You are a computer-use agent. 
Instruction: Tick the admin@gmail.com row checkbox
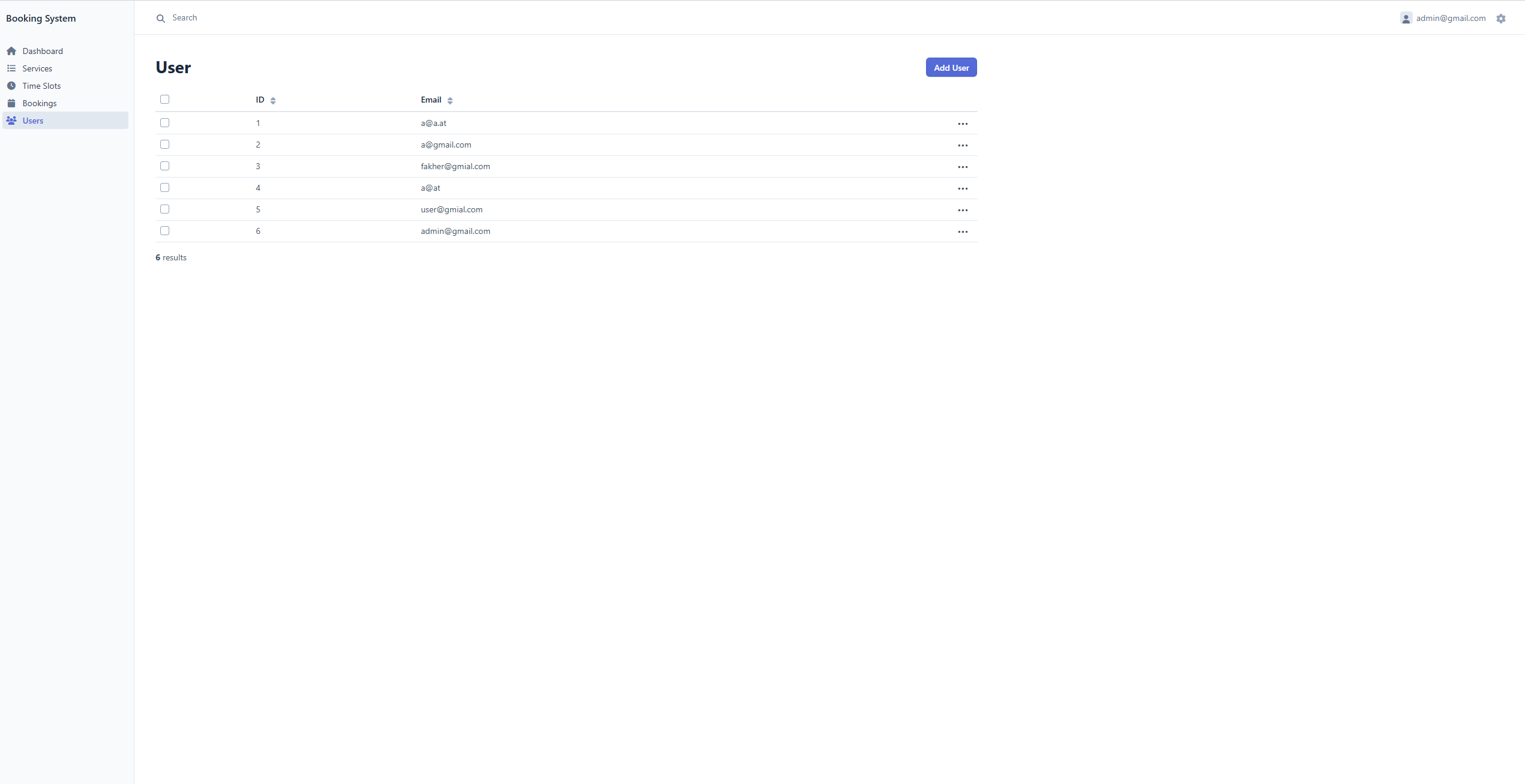[x=165, y=231]
